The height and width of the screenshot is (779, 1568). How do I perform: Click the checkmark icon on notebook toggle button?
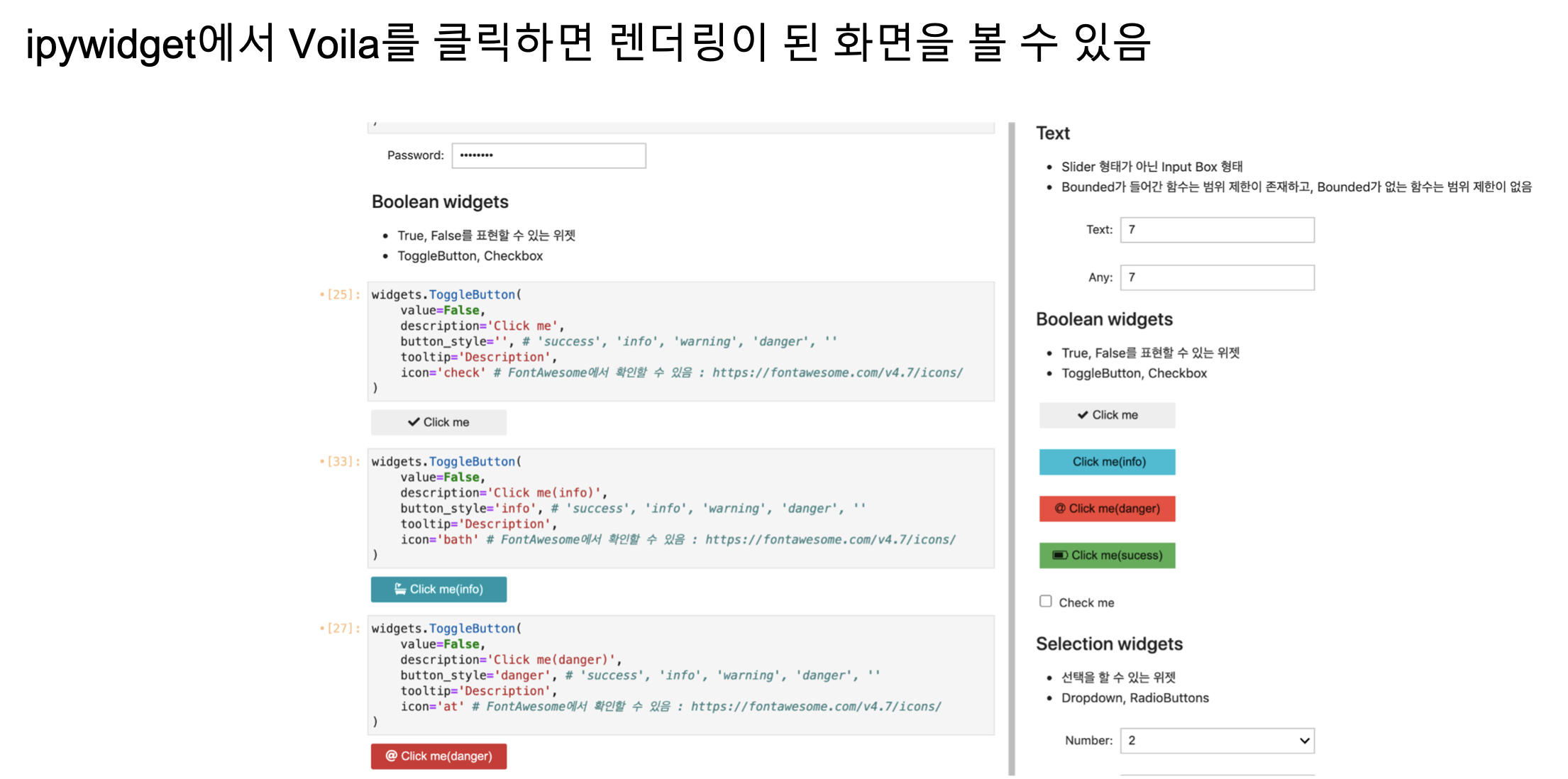pos(414,422)
